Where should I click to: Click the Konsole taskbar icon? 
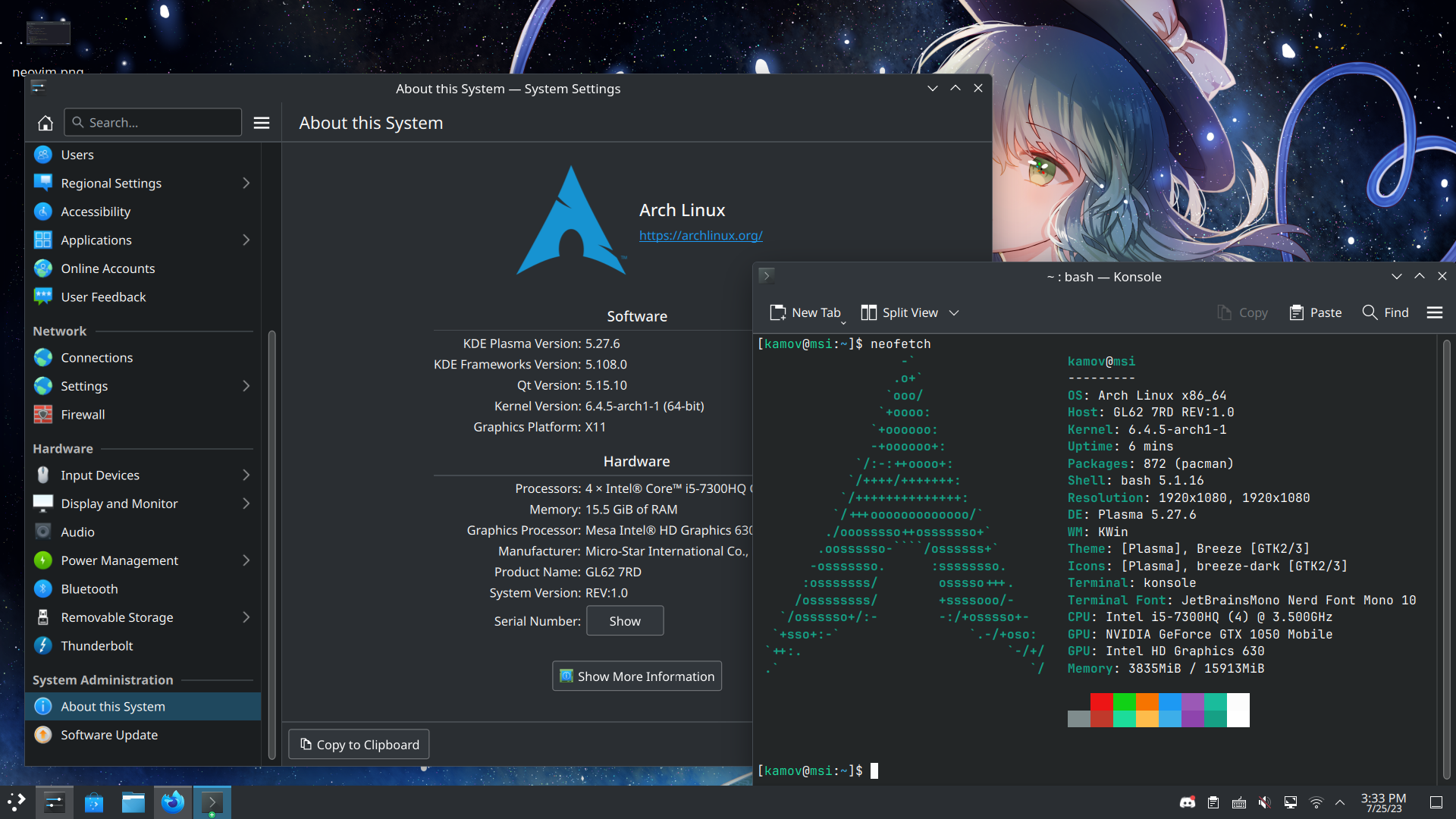coord(212,802)
